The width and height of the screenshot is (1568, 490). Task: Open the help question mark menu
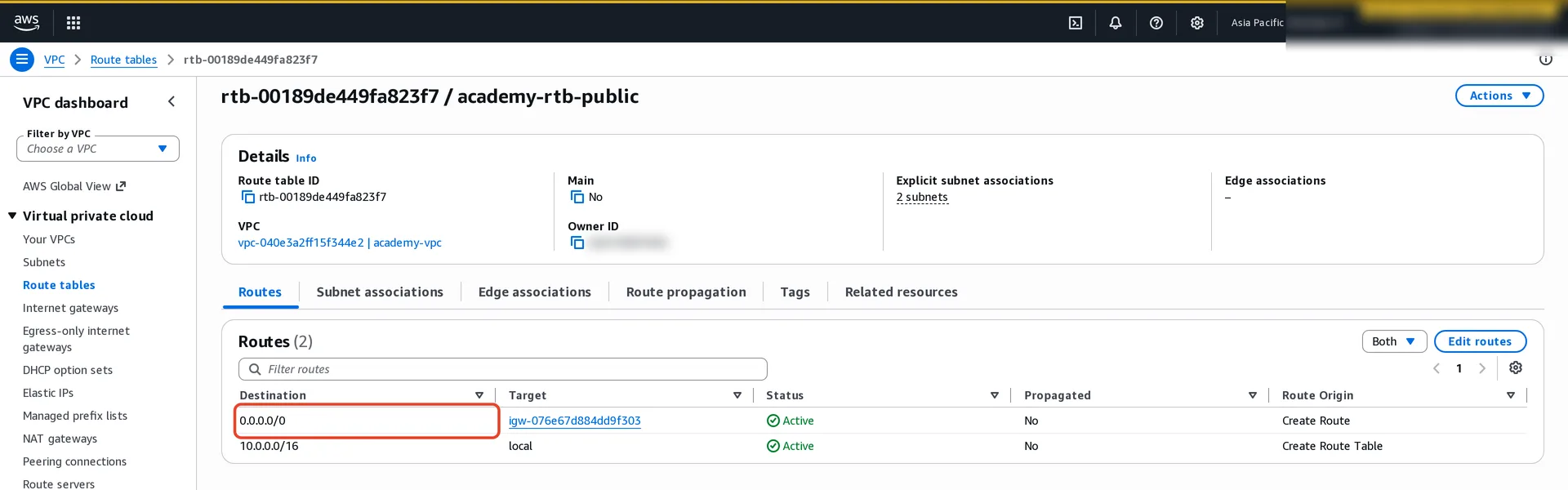tap(1156, 23)
